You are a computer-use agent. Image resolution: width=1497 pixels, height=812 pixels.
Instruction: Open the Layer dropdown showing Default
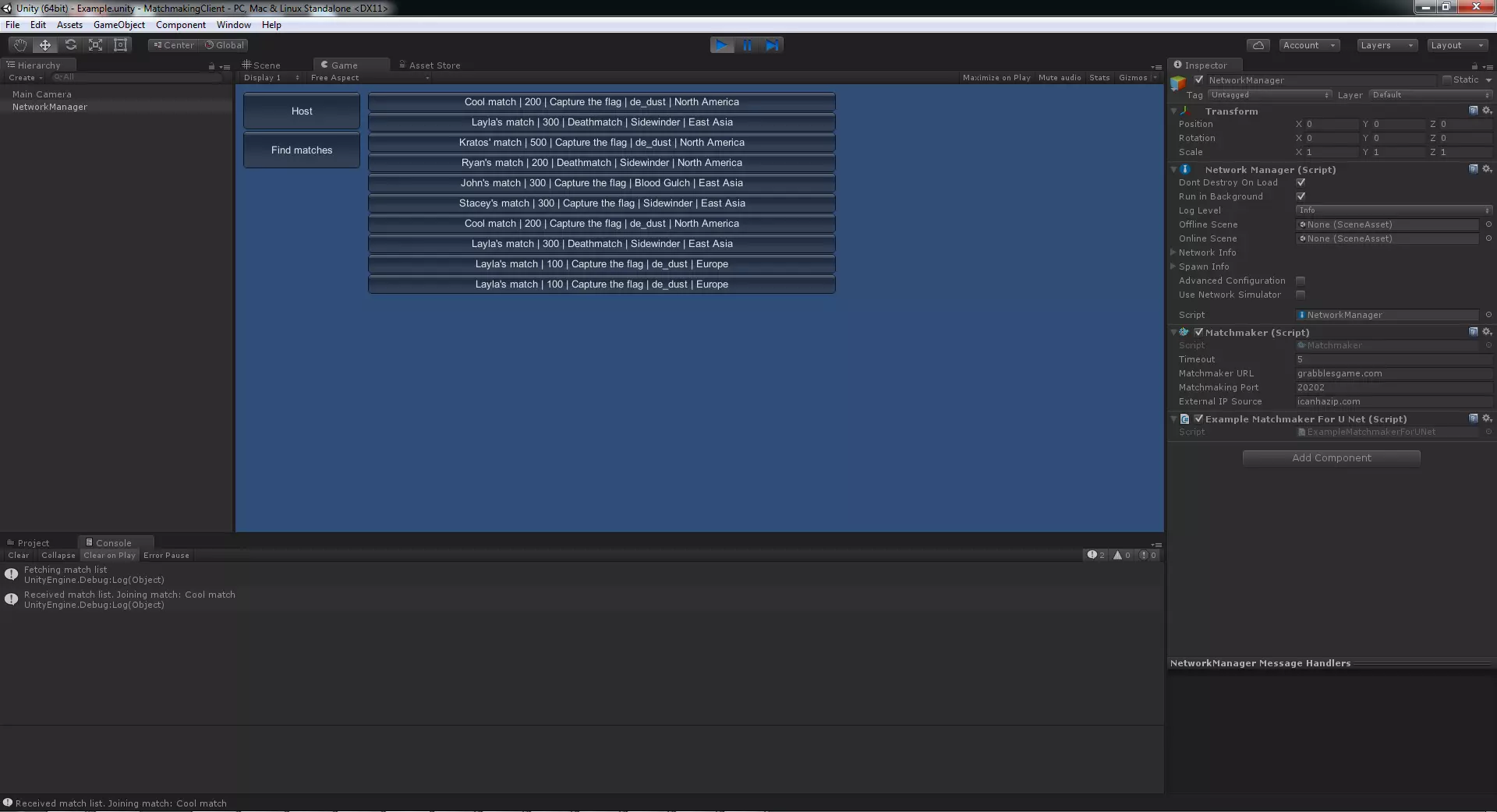(x=1431, y=95)
